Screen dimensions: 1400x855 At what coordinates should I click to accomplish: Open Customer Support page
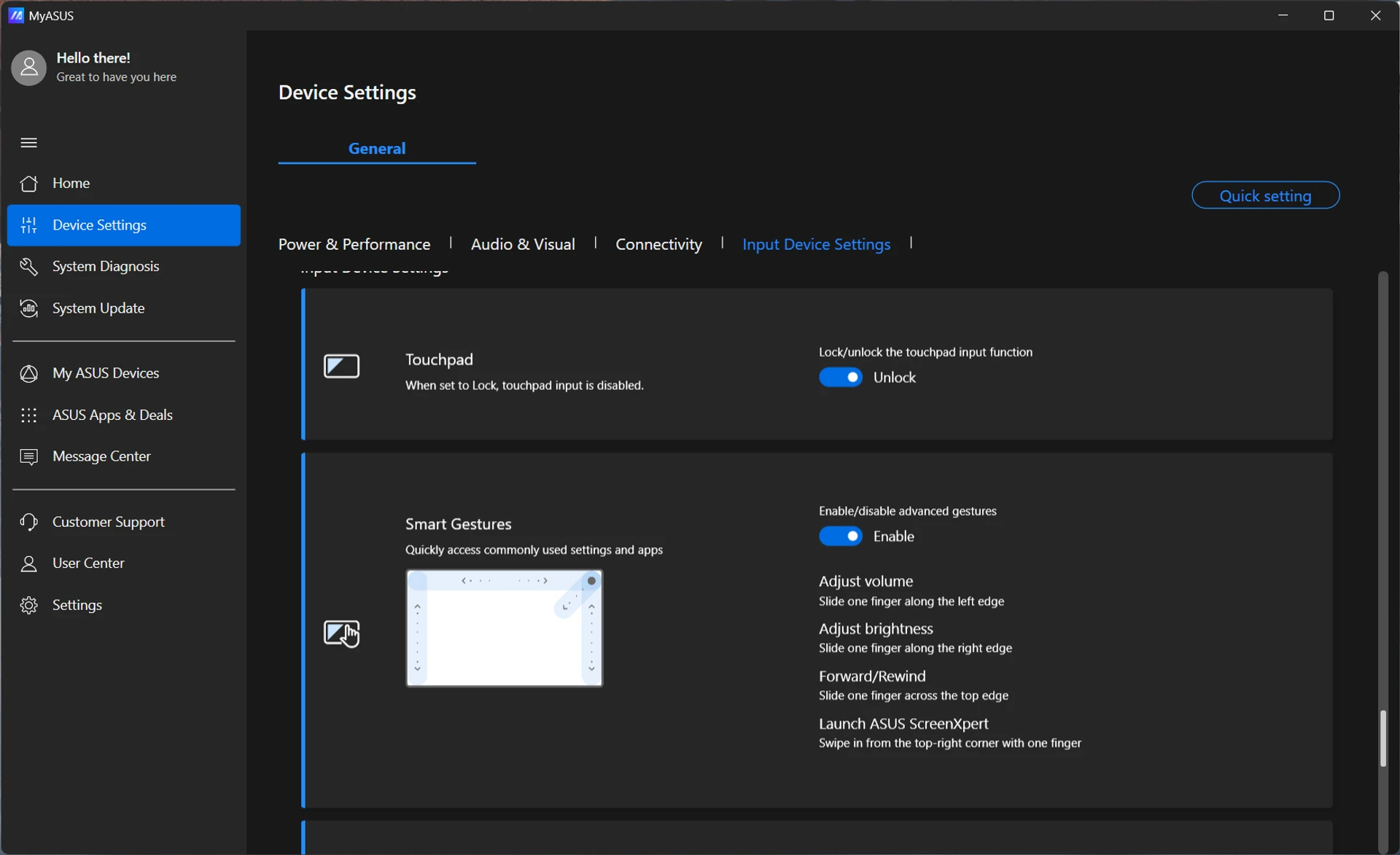(x=124, y=522)
